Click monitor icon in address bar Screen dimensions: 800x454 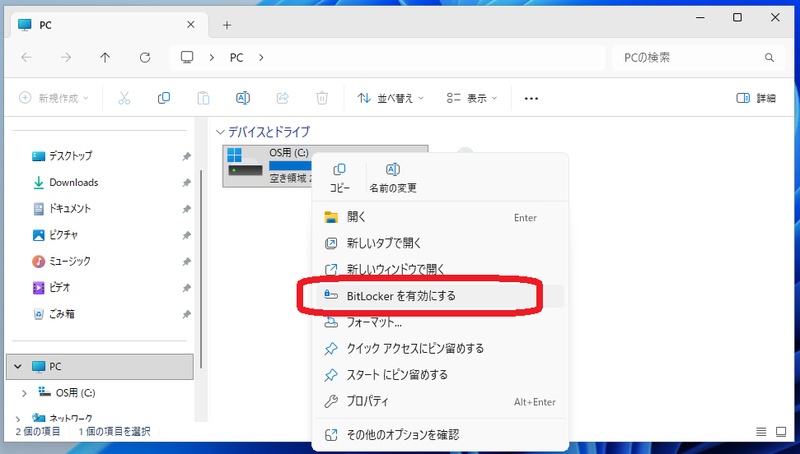187,57
